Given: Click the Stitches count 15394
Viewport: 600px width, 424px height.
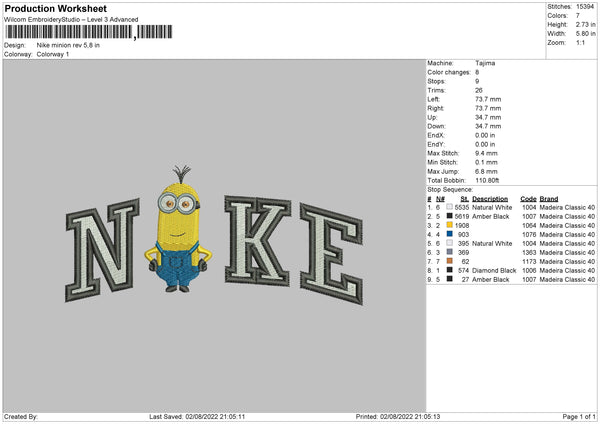Looking at the screenshot, I should [586, 8].
